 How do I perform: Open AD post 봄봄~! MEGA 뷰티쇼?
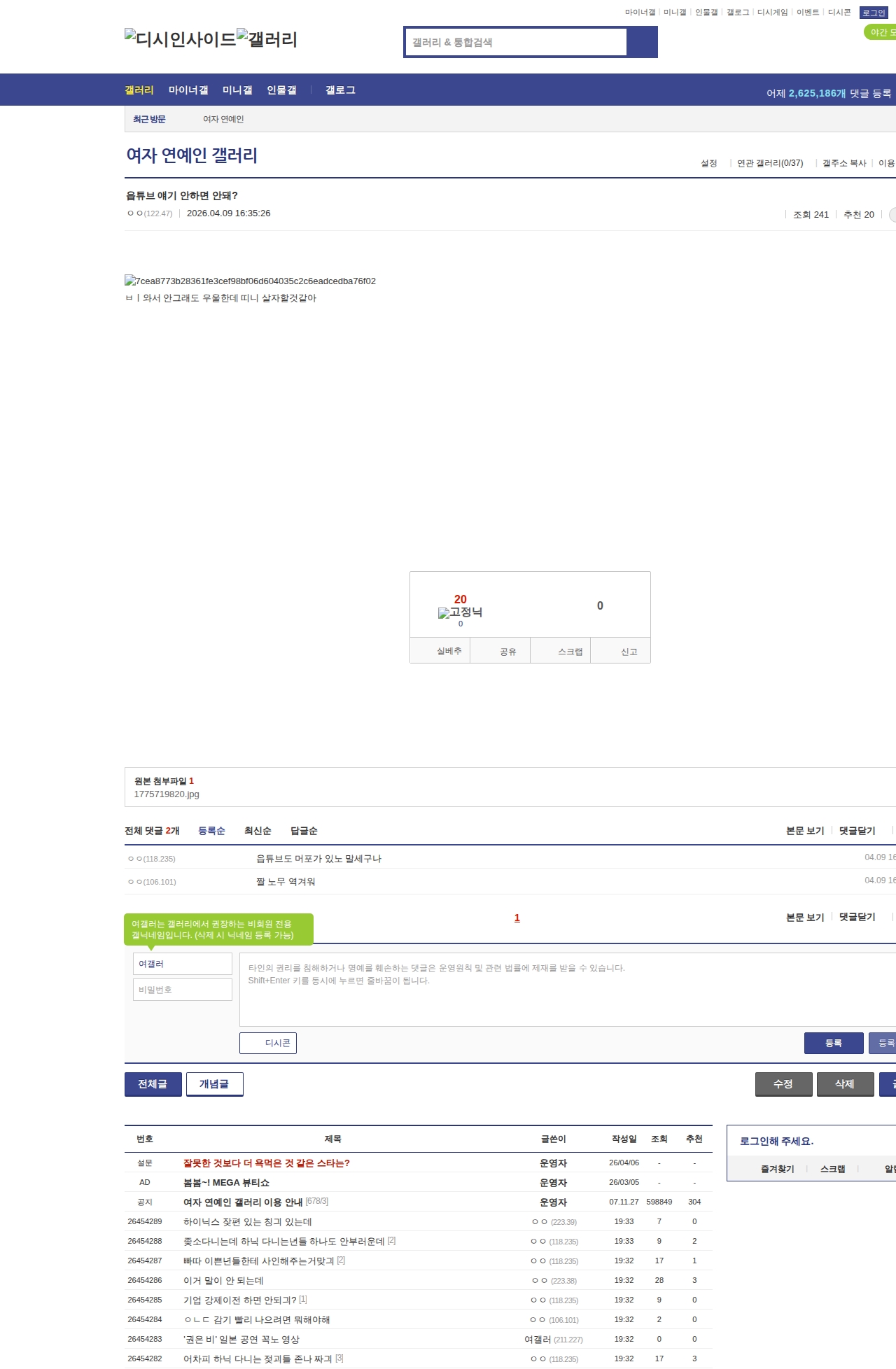pos(226,1183)
